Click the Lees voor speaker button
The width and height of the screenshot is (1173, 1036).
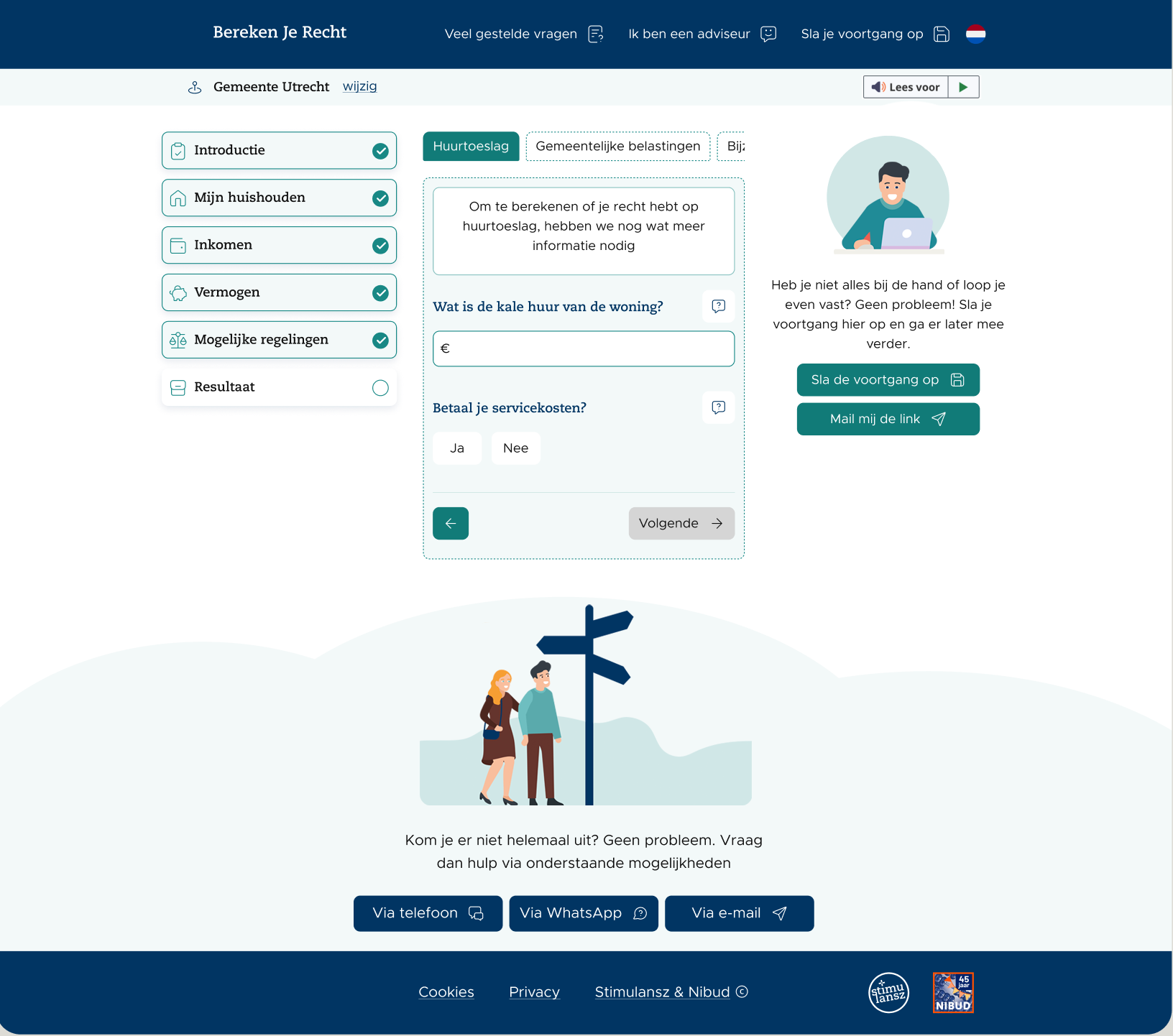click(906, 87)
